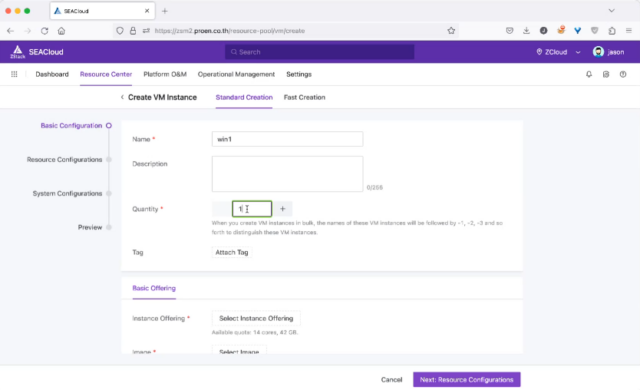Open the help question mark icon

[x=623, y=74]
